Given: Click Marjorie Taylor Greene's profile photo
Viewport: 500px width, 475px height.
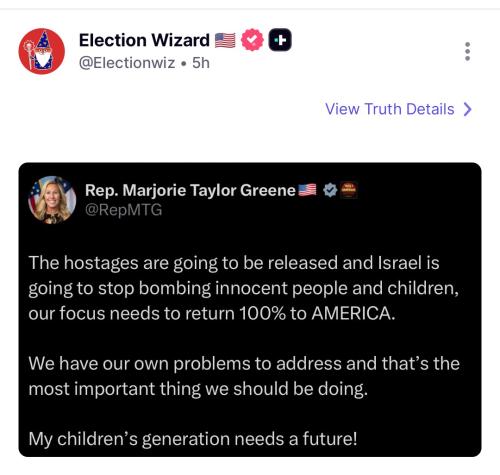Looking at the screenshot, I should [x=52, y=200].
